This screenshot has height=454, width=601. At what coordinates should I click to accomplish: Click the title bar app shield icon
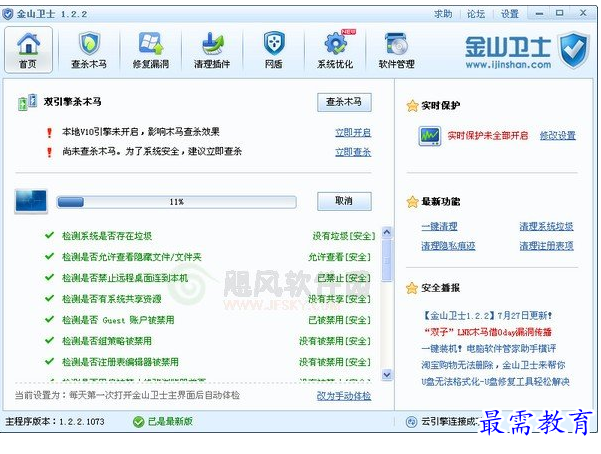pos(8,14)
